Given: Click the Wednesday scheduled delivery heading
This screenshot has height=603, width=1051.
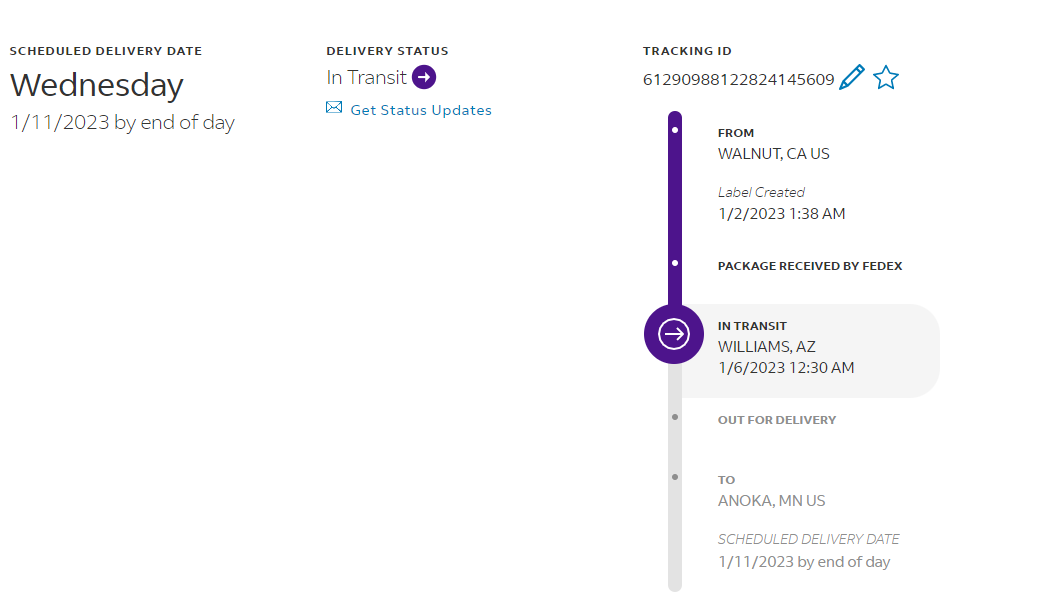Looking at the screenshot, I should [x=97, y=85].
